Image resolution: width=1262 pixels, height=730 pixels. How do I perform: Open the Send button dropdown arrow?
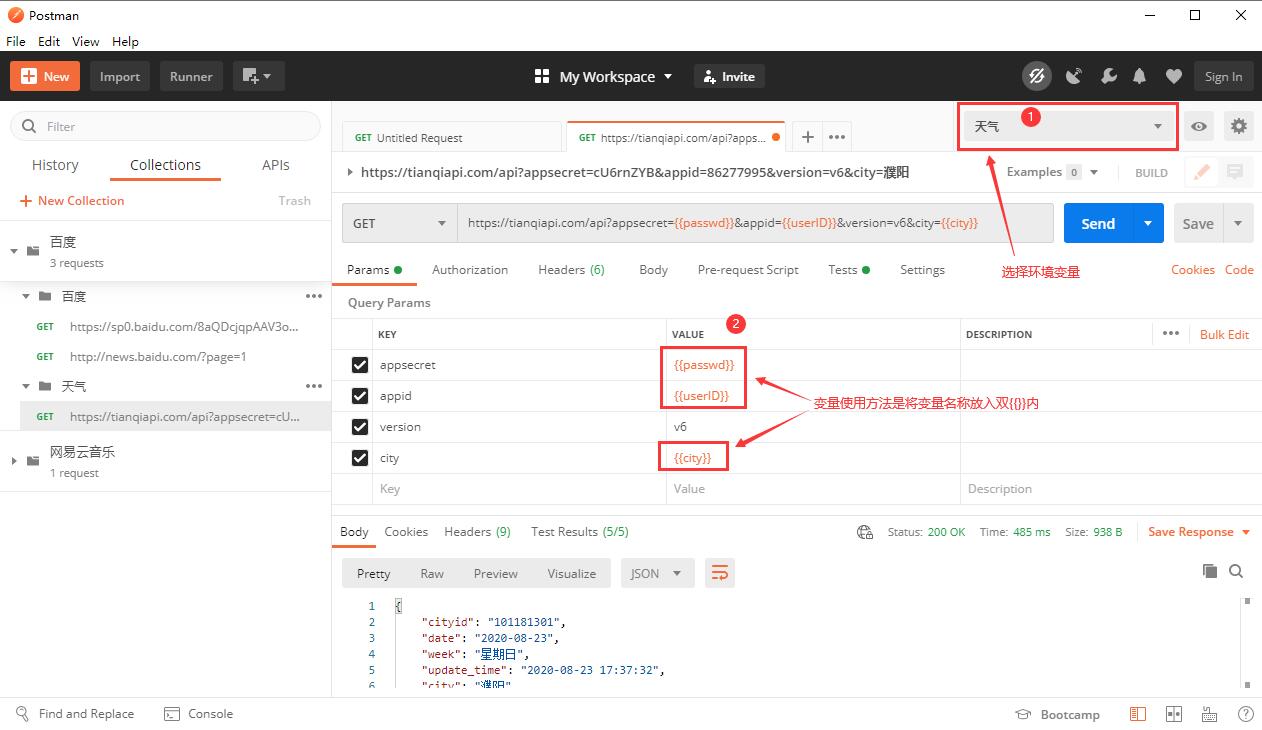1148,223
